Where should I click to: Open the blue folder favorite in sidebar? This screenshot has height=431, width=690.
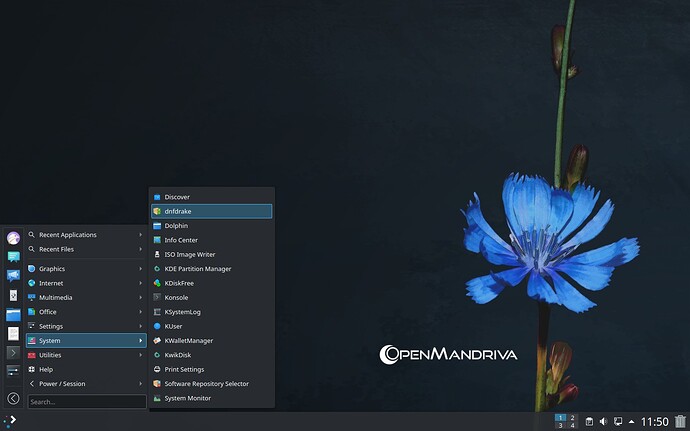click(13, 314)
